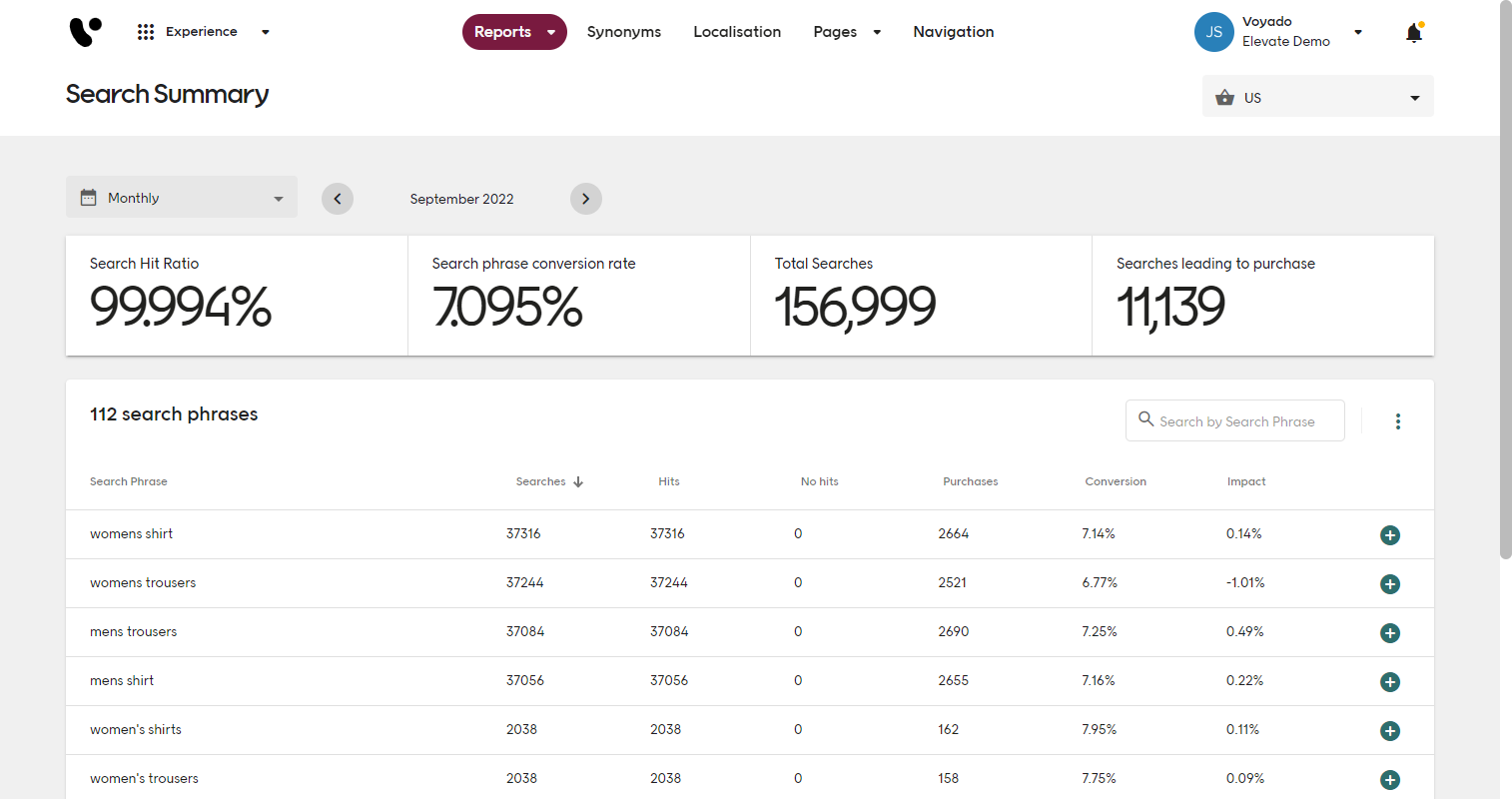Expand the womens shirt row plus icon
The image size is (1512, 799).
(1390, 535)
